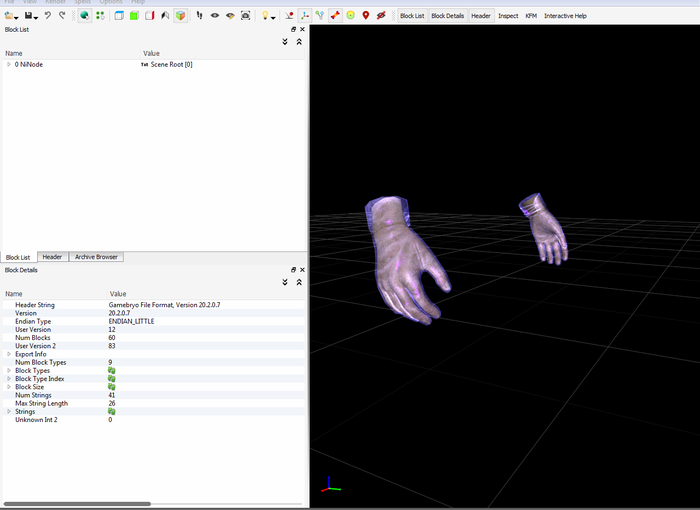Click the Save floppy disk icon

[30, 16]
